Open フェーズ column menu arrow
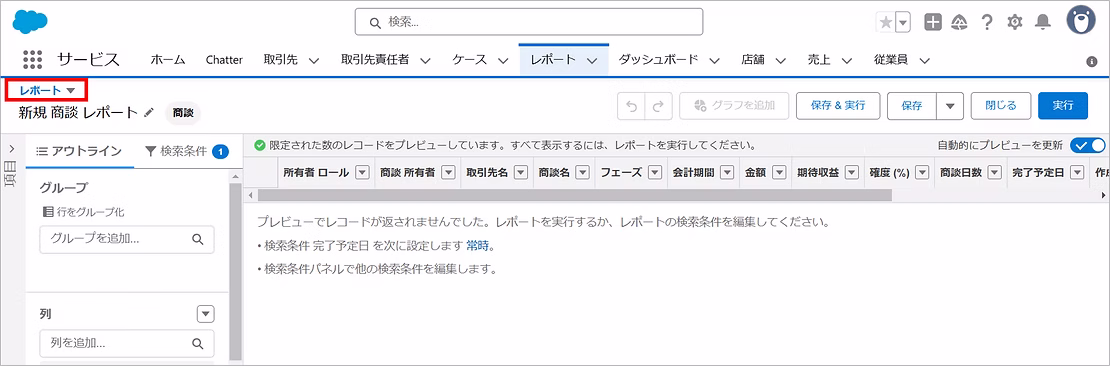 pos(656,172)
